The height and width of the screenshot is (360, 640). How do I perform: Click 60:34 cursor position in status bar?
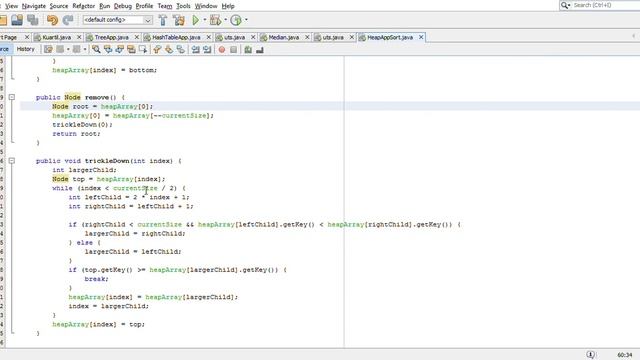tap(624, 355)
